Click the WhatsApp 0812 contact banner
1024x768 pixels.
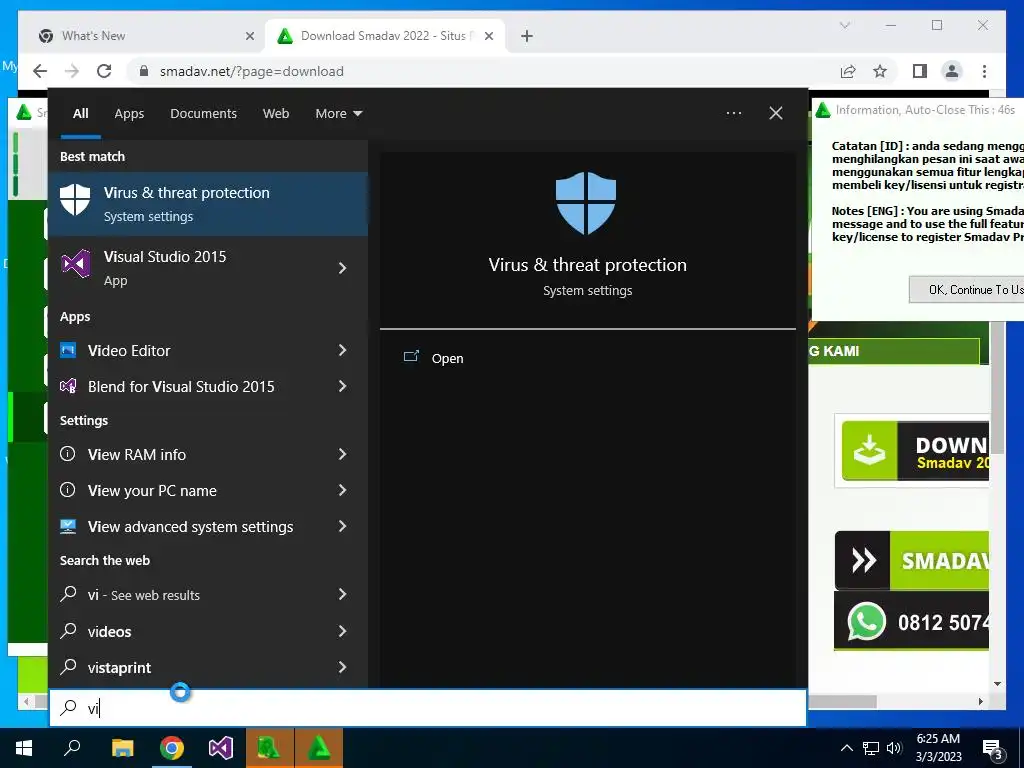[x=912, y=621]
